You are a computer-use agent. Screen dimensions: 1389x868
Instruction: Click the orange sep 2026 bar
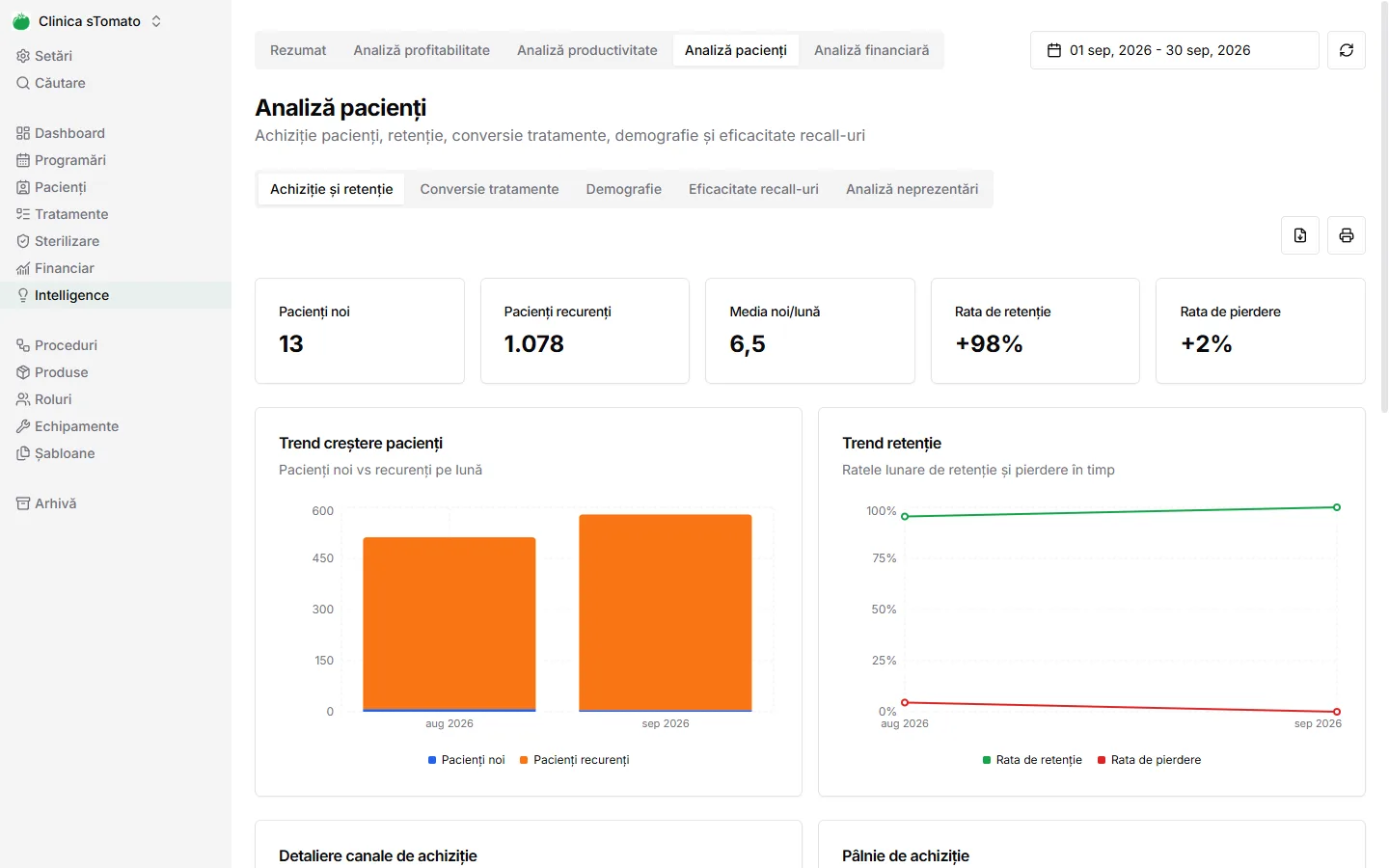[x=666, y=612]
